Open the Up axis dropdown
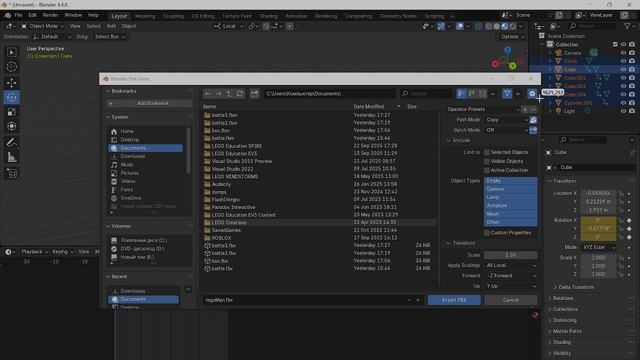This screenshot has width=640, height=360. pos(510,287)
